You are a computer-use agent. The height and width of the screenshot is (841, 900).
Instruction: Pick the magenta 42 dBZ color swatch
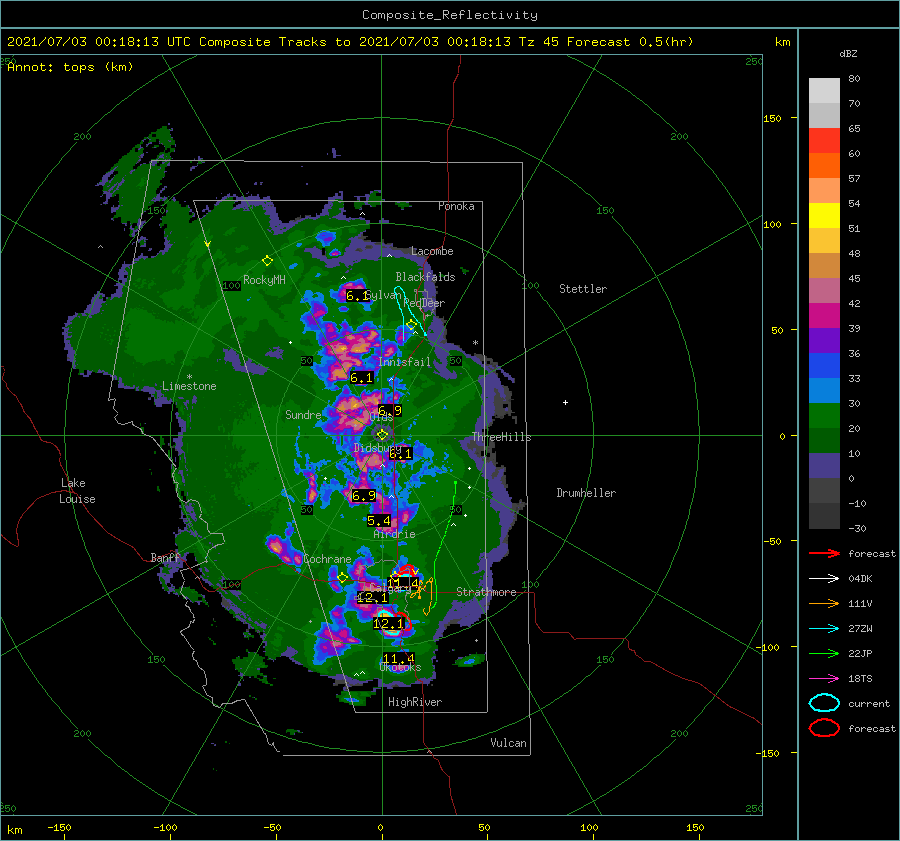pyautogui.click(x=824, y=315)
